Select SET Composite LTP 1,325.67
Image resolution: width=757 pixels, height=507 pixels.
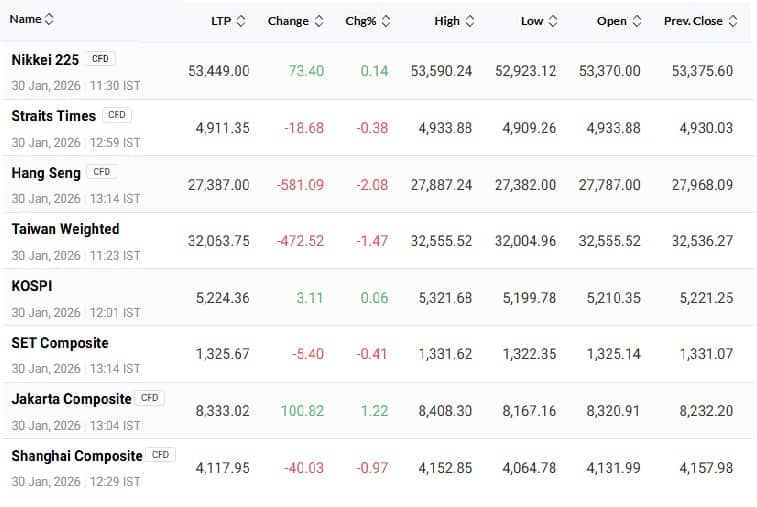(223, 354)
